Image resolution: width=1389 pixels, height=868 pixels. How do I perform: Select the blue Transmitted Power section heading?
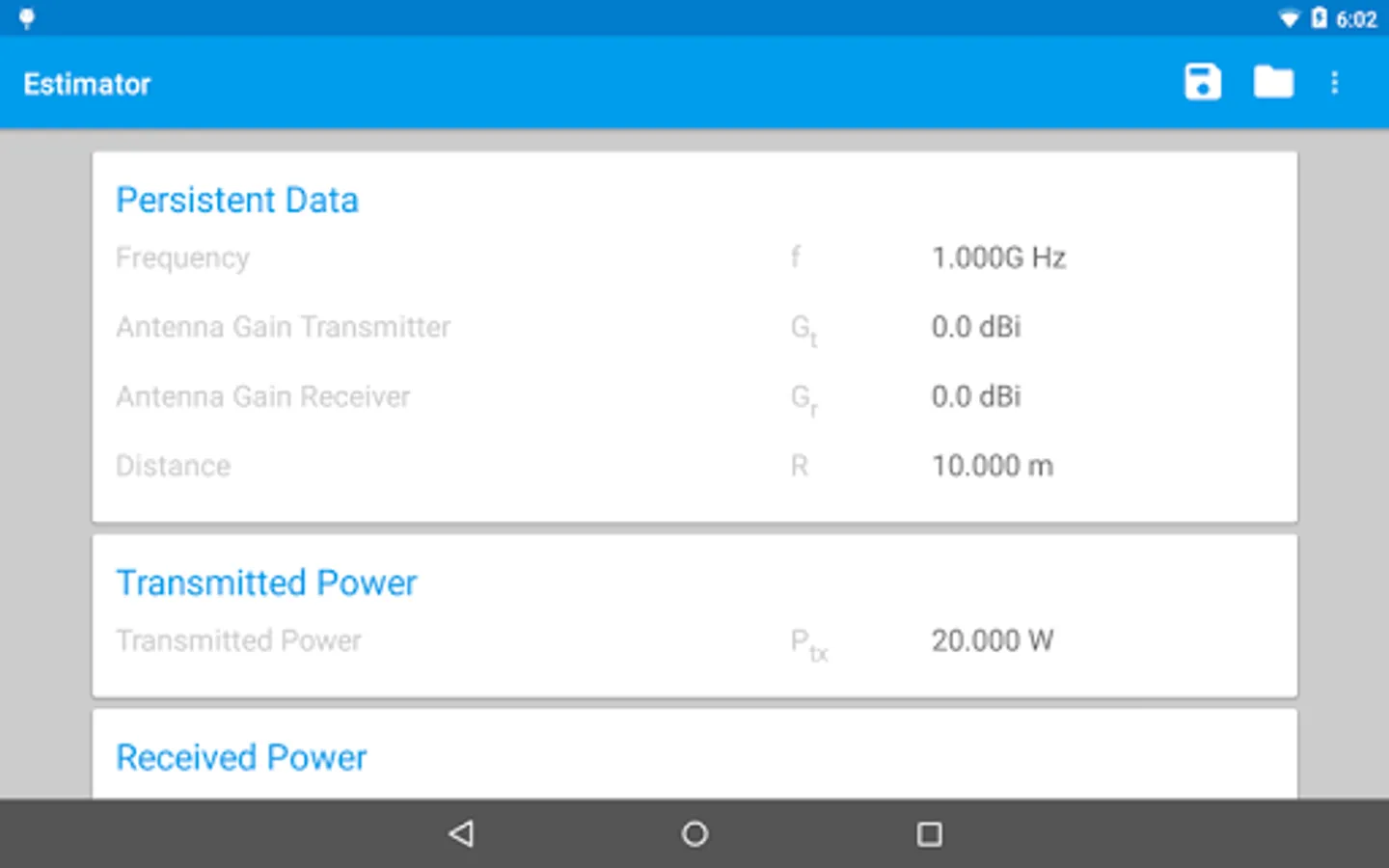tap(266, 583)
